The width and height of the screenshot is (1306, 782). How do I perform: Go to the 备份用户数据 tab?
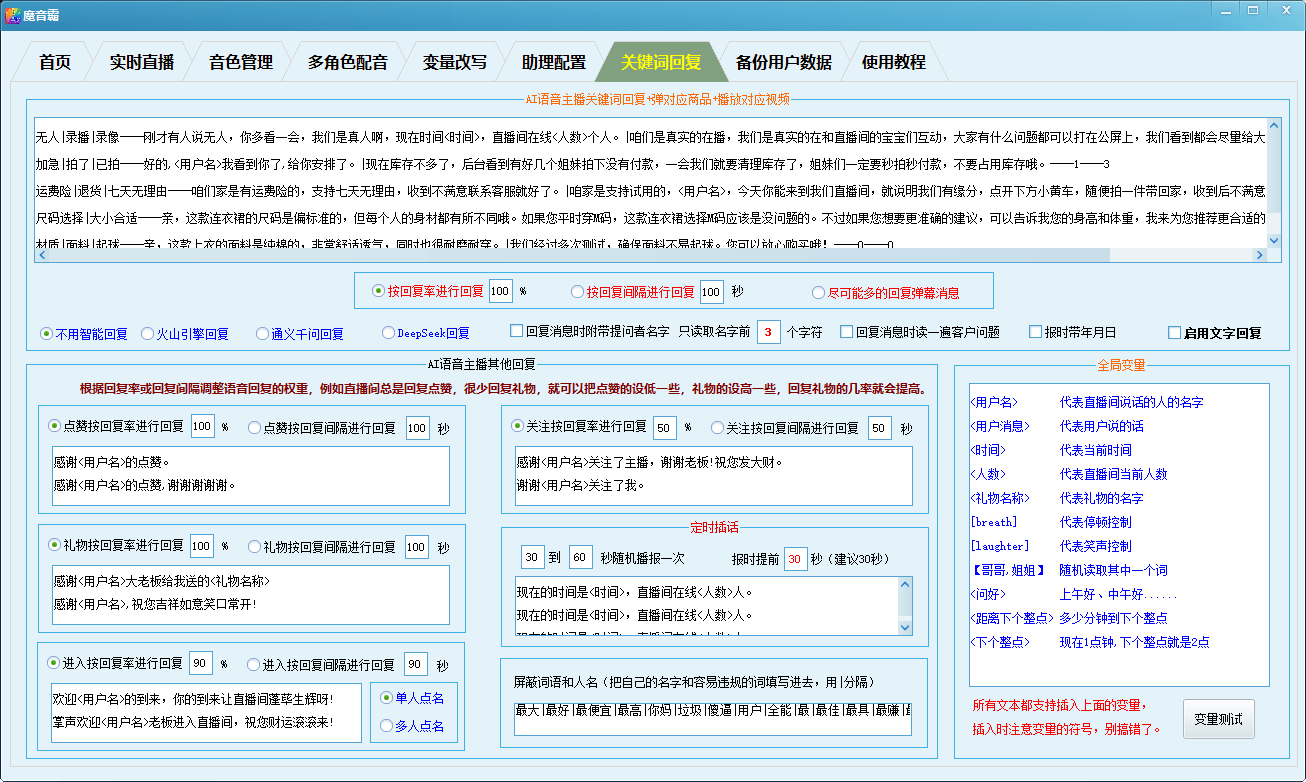pos(783,62)
